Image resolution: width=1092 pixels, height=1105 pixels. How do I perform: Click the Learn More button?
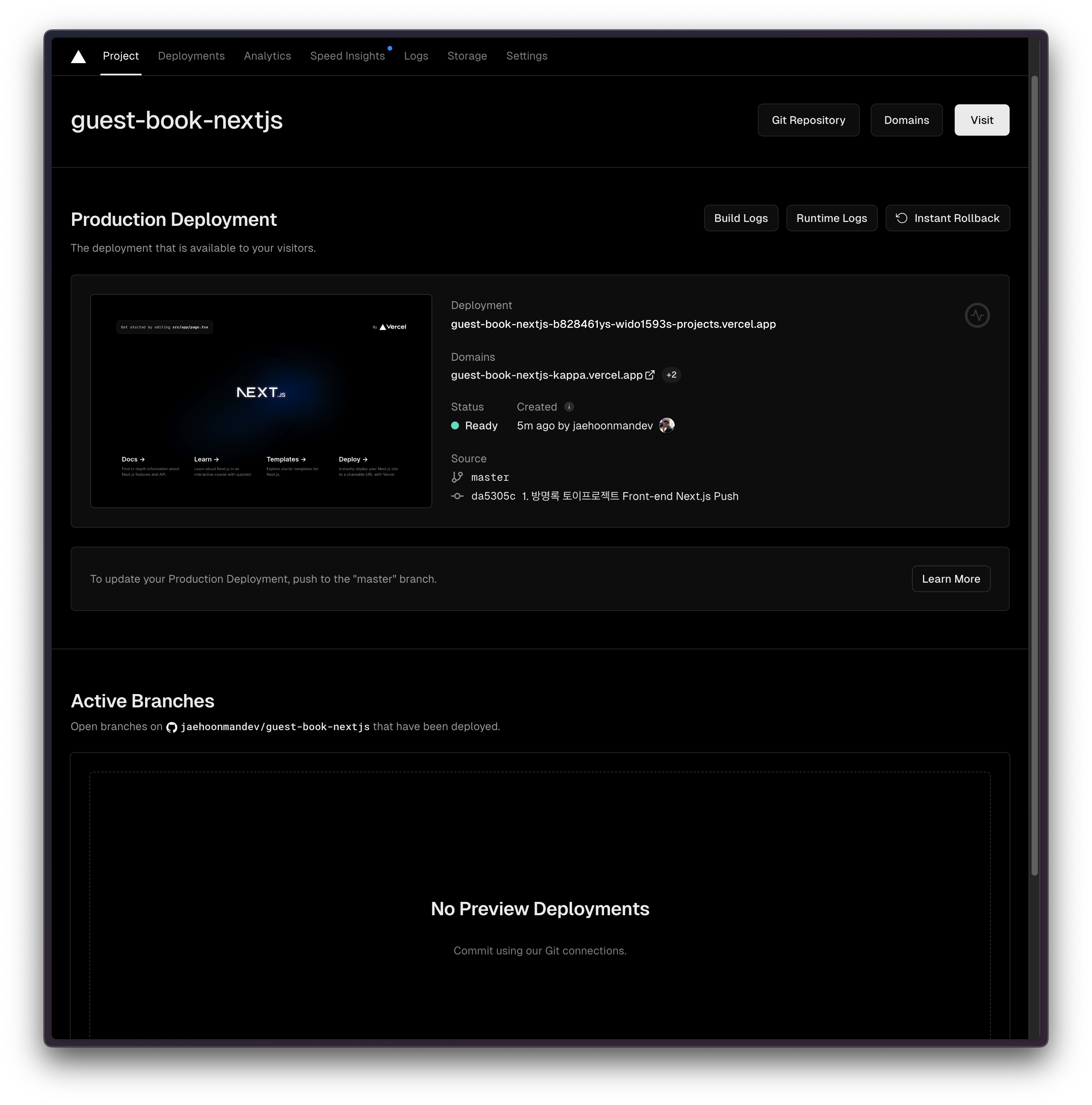951,580
